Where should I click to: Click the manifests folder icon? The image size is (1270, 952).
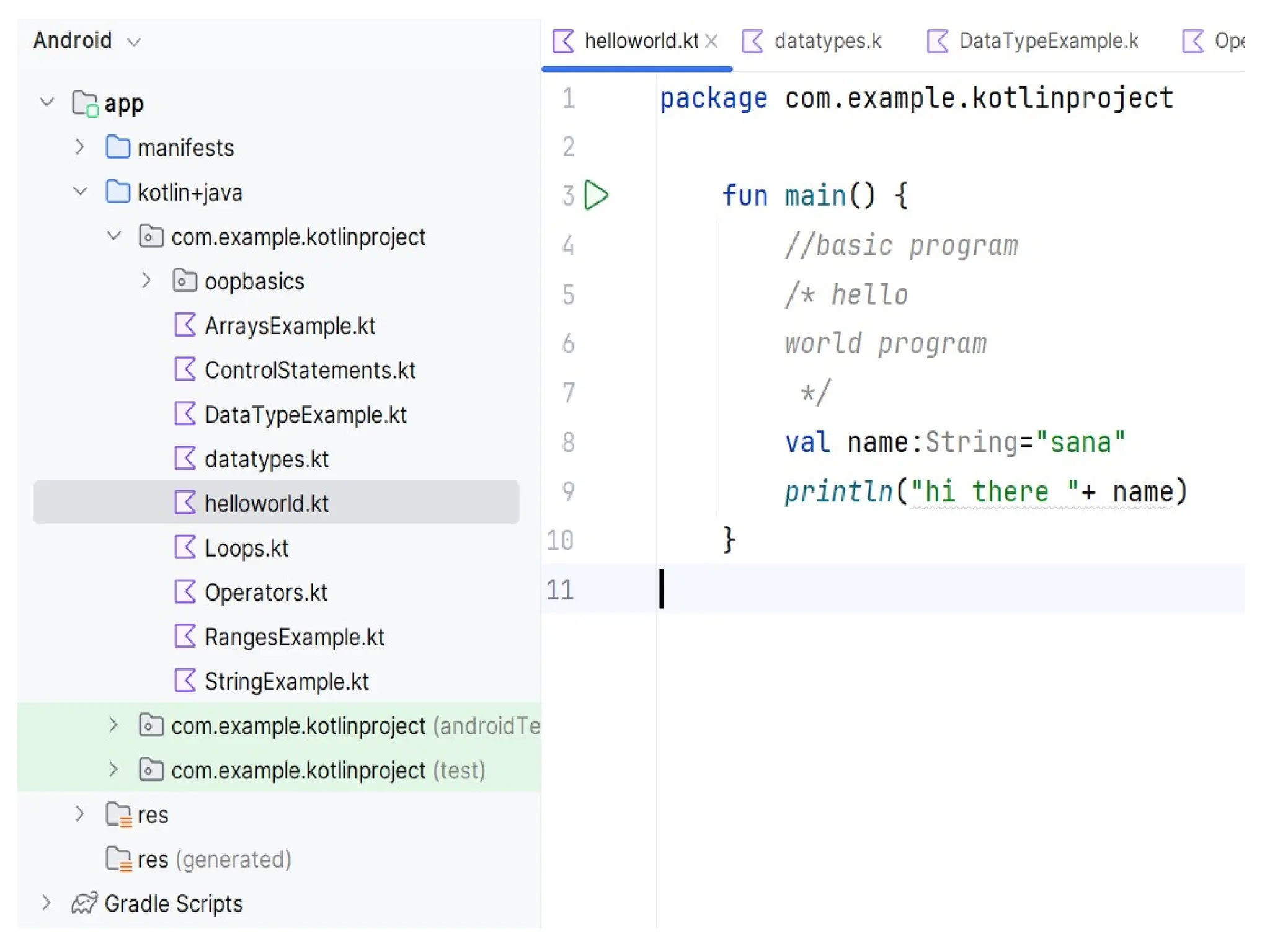[x=118, y=148]
